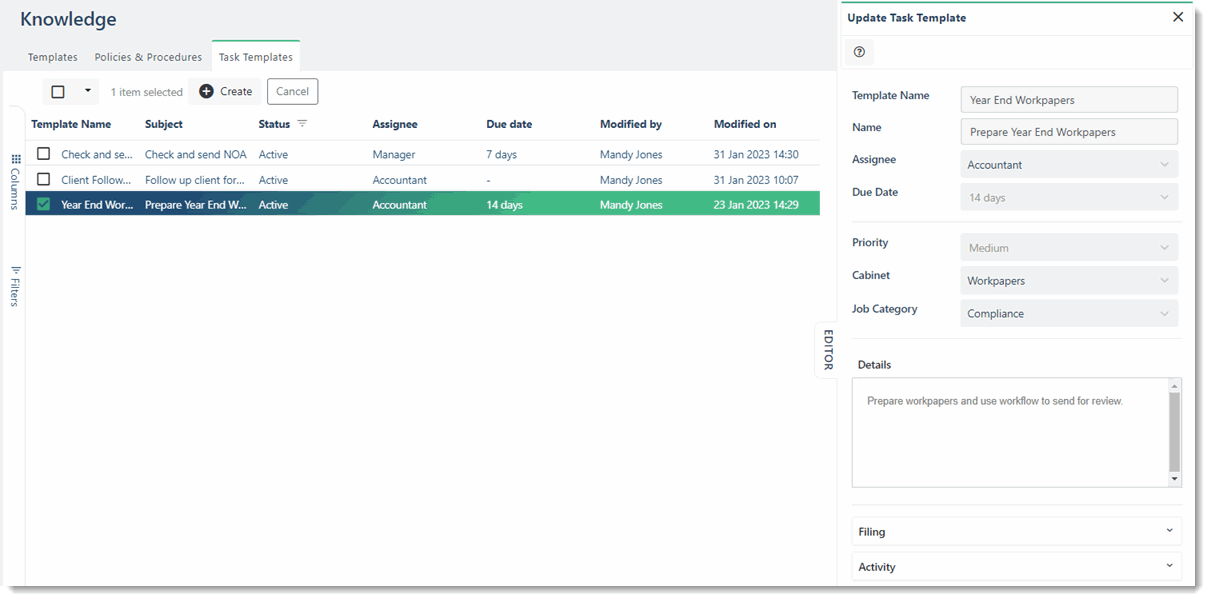Click the Cancel button
This screenshot has width=1210, height=601.
(292, 91)
